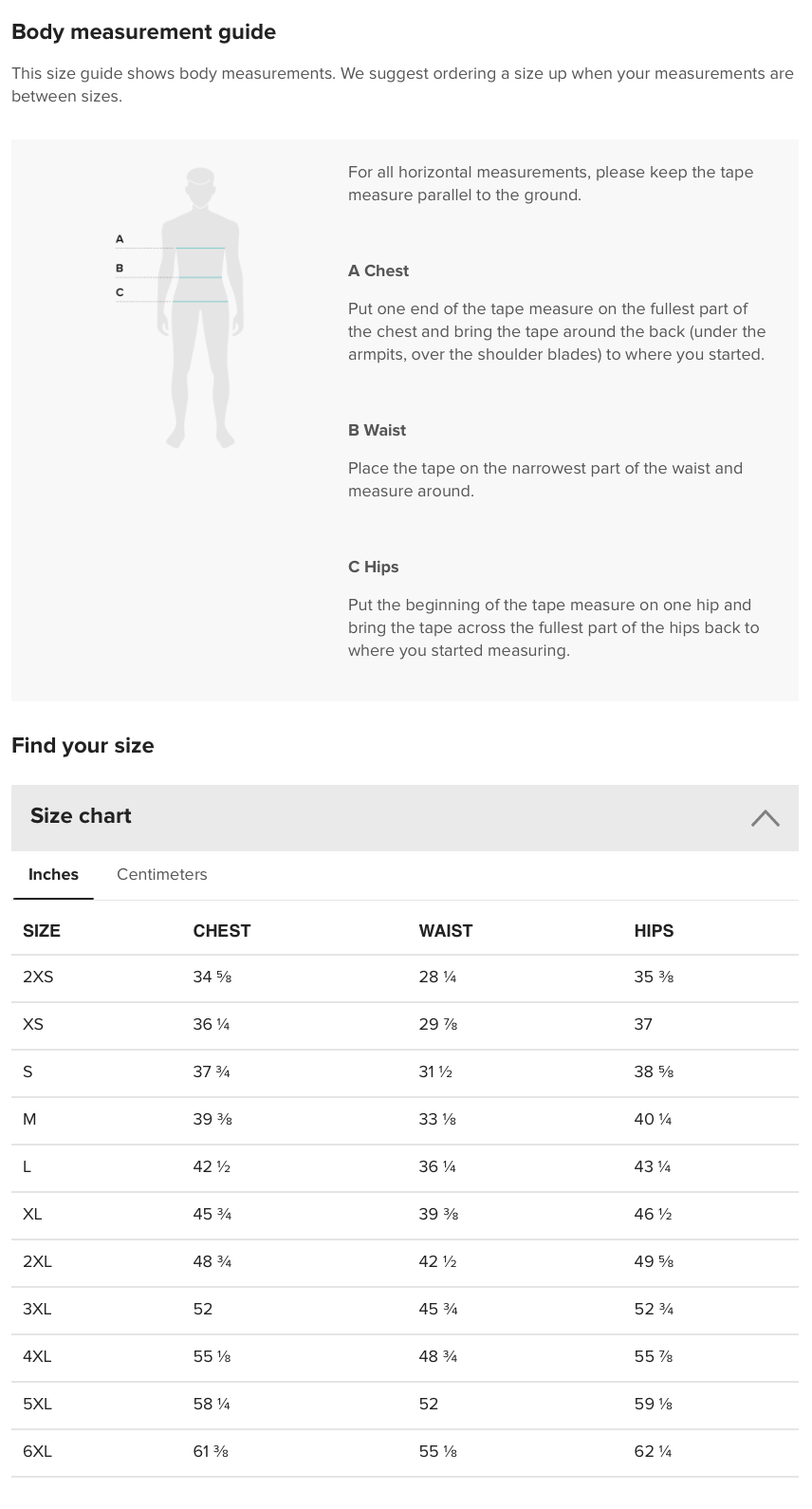Select the 6XL size row label
The height and width of the screenshot is (1509, 812).
tap(37, 1452)
